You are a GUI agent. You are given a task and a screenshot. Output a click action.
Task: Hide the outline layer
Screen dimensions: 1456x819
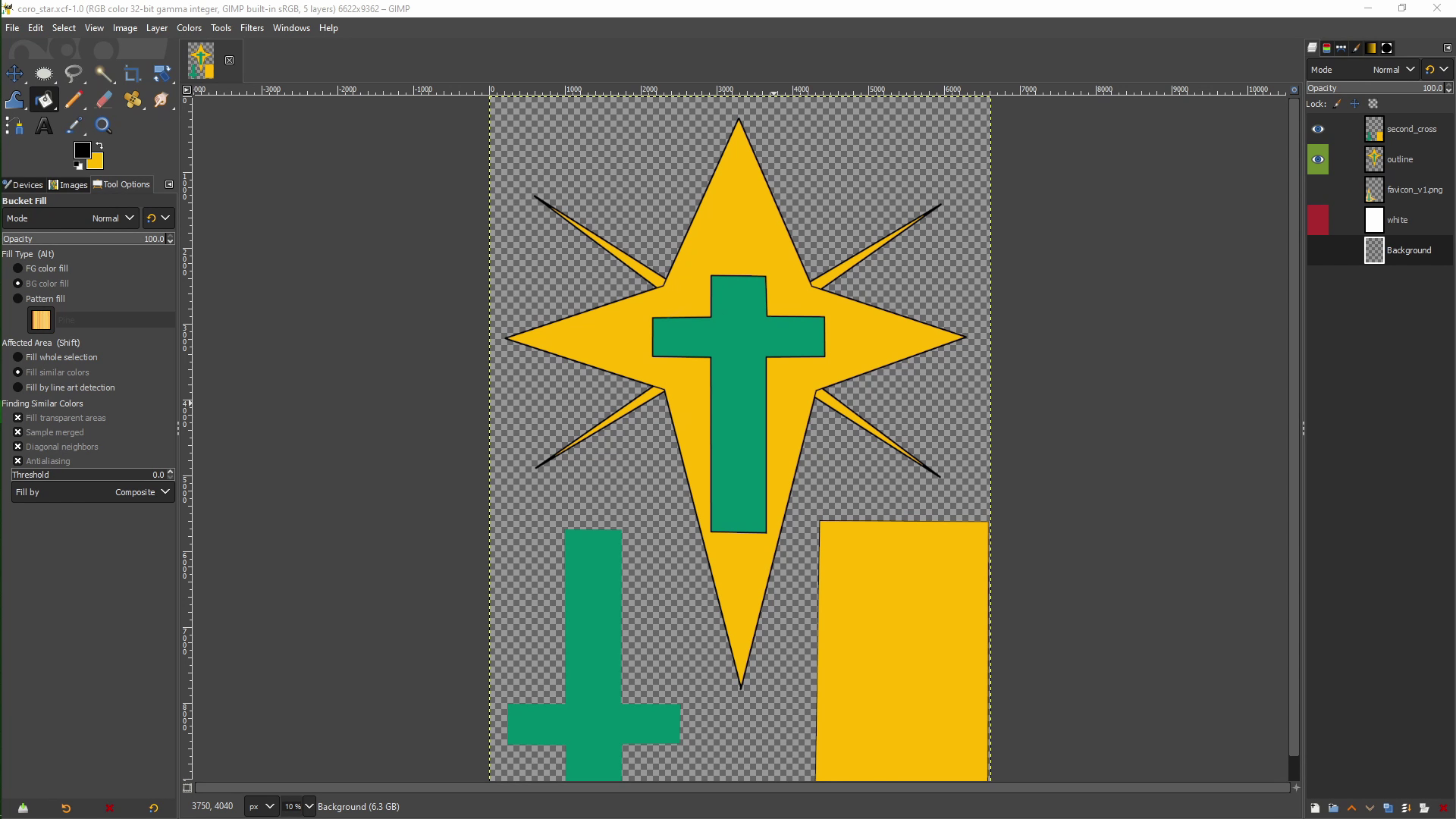(1318, 159)
